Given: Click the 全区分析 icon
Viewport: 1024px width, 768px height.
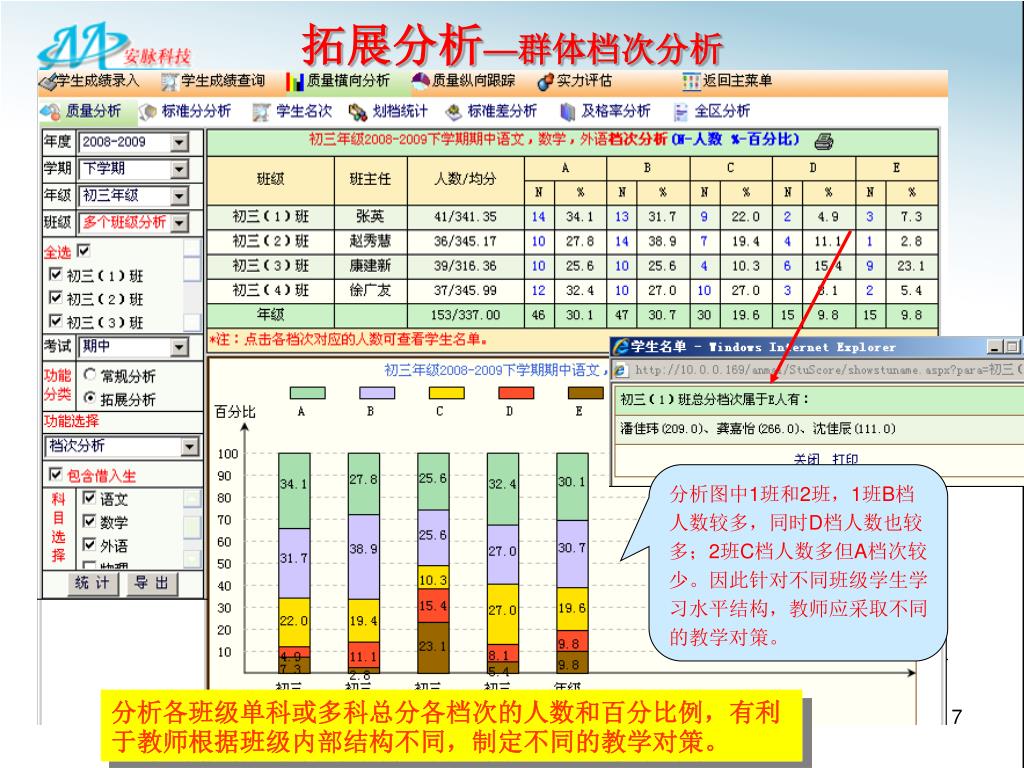Looking at the screenshot, I should pyautogui.click(x=680, y=112).
